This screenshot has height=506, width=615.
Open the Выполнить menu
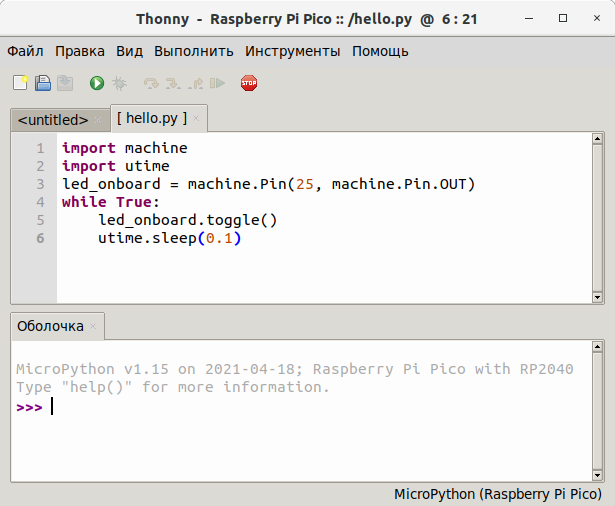pos(194,51)
